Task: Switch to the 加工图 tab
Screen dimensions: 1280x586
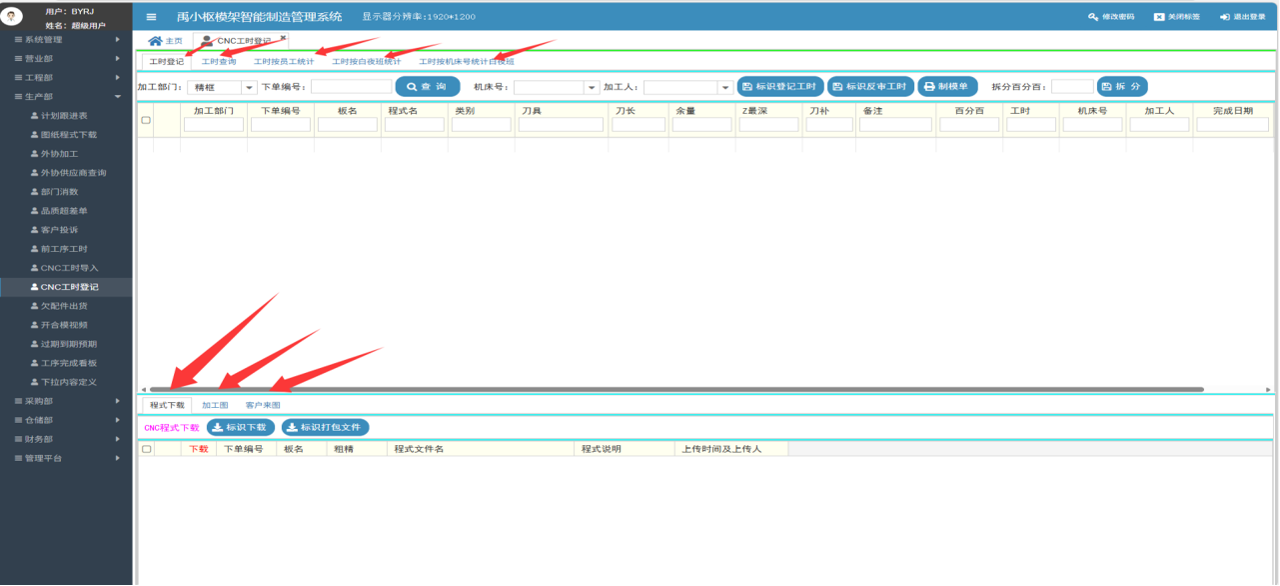Action: (215, 406)
